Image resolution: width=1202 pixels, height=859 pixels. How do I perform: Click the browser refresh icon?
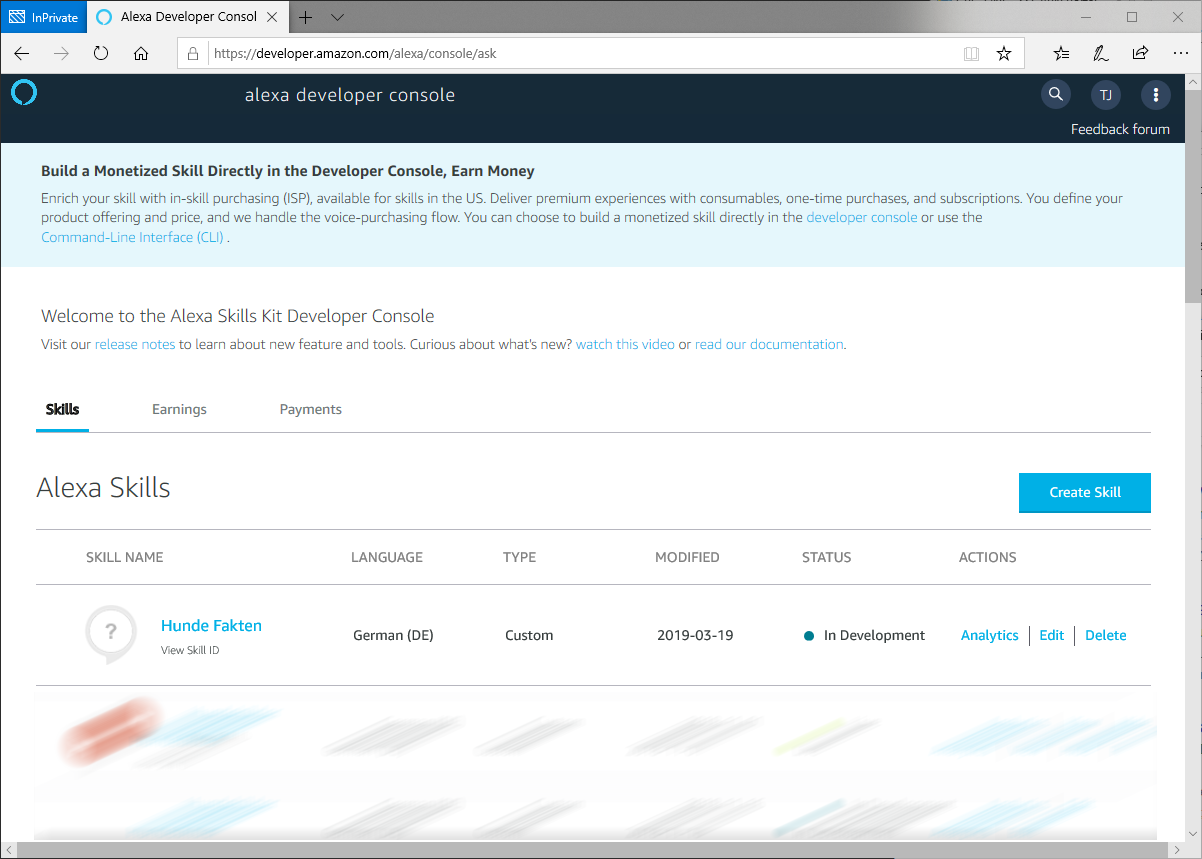(x=101, y=54)
